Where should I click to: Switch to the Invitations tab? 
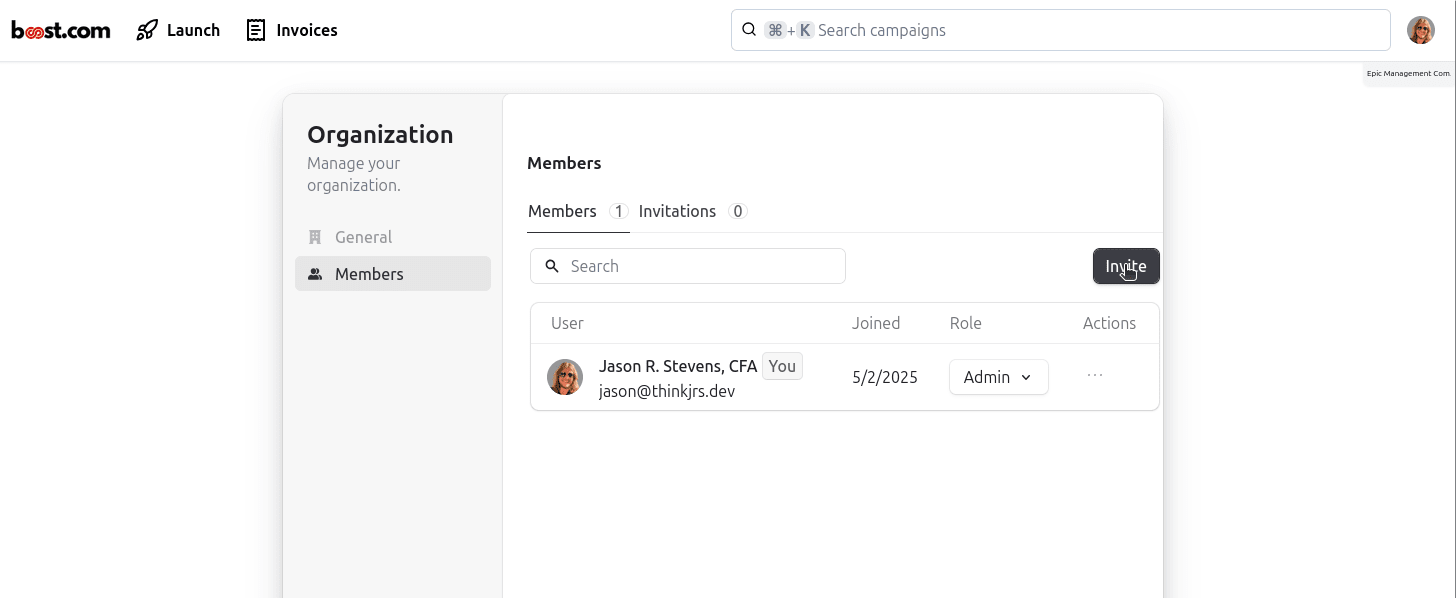pos(677,211)
